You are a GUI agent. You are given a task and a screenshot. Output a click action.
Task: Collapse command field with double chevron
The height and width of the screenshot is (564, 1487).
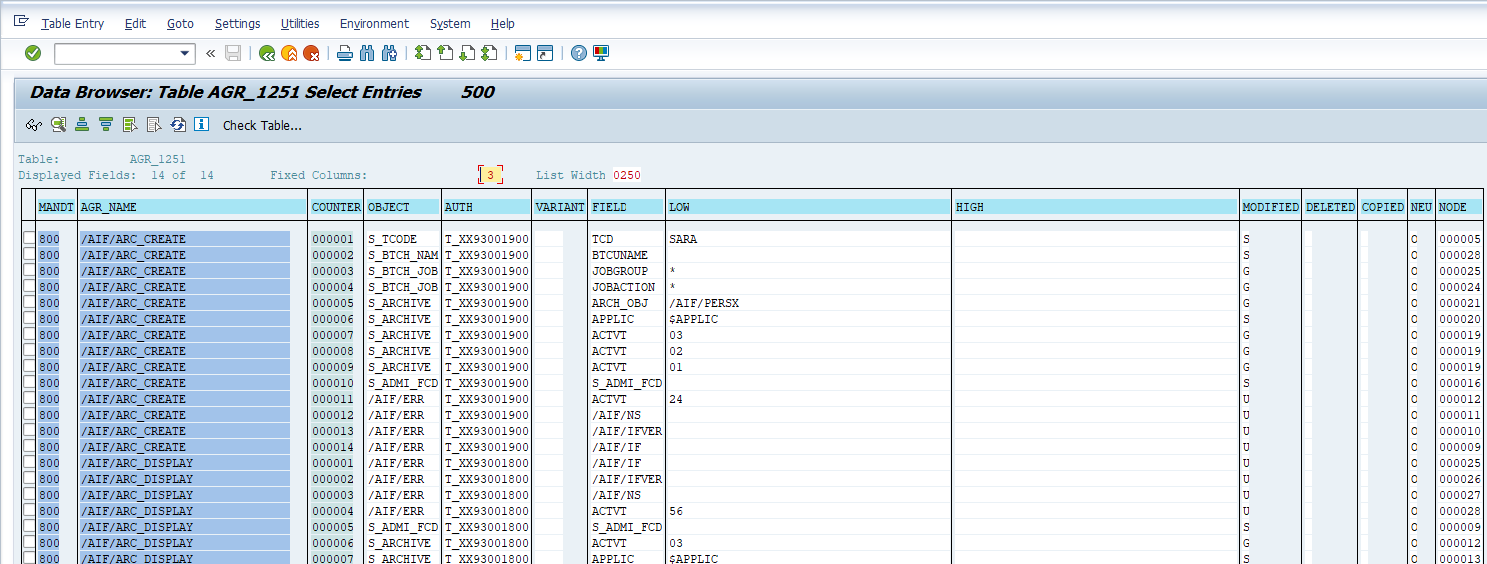pyautogui.click(x=211, y=53)
